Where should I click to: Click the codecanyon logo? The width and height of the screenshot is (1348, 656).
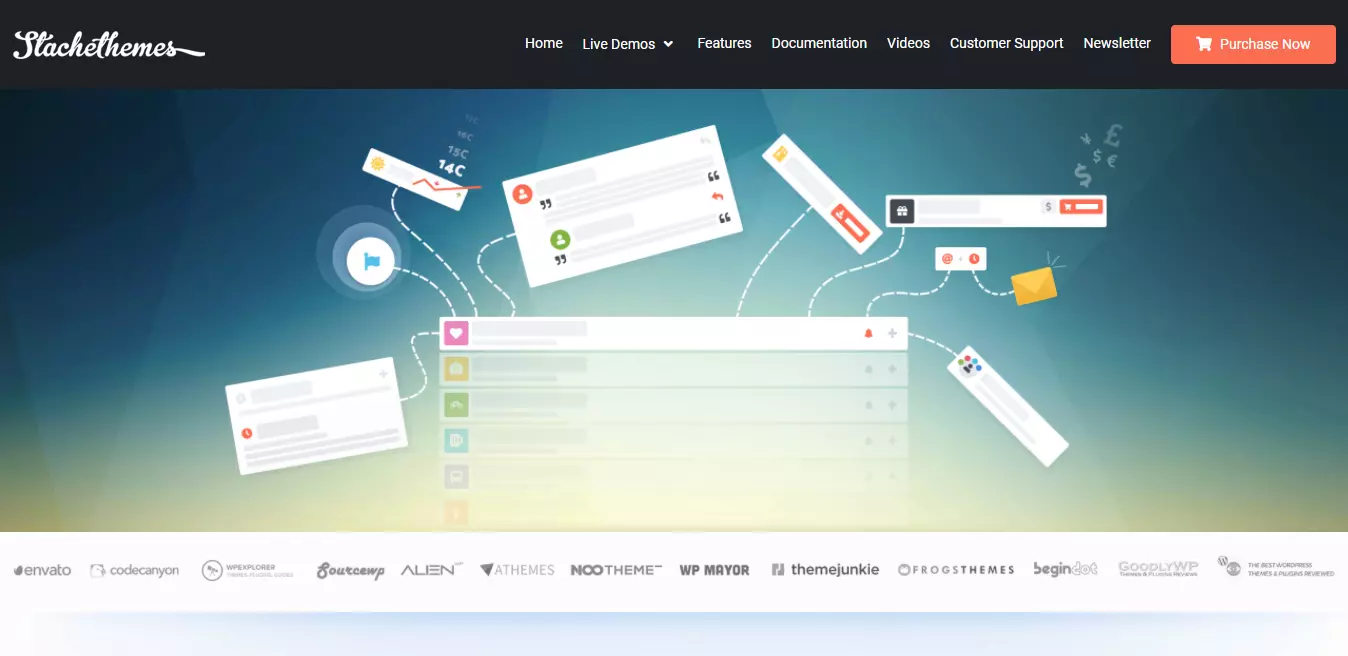[x=135, y=570]
